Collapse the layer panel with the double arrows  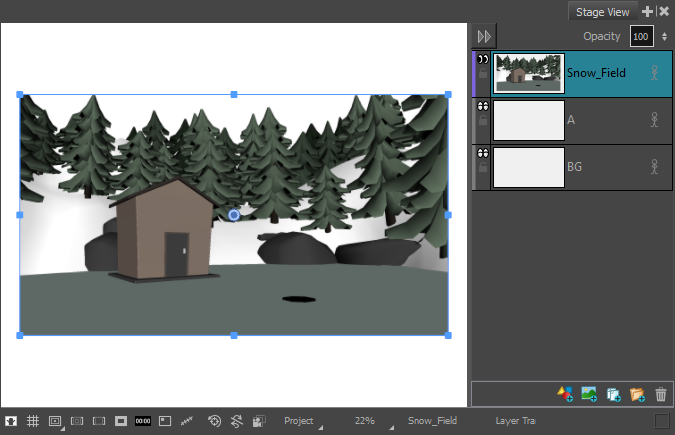(485, 36)
